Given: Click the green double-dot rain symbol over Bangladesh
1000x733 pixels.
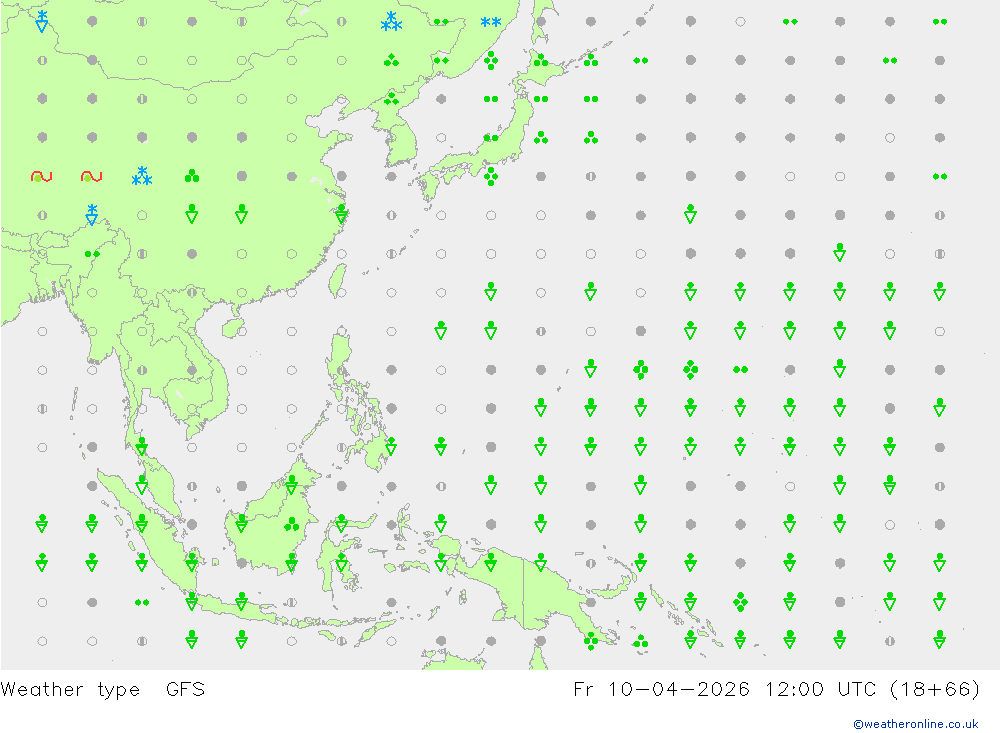Looking at the screenshot, I should pyautogui.click(x=92, y=254).
